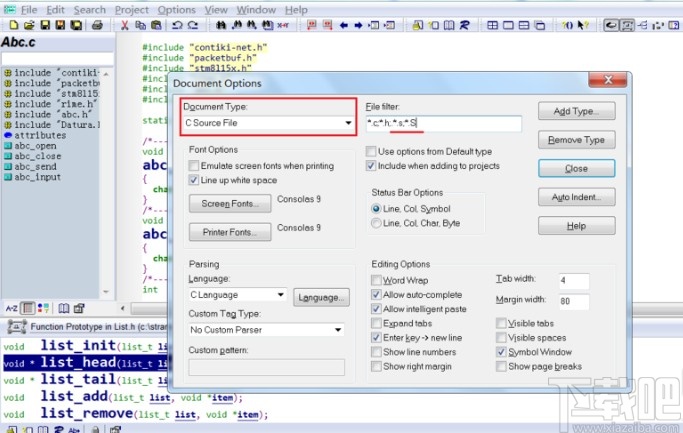The width and height of the screenshot is (683, 433).
Task: Click the Screen Fonts button
Action: [230, 203]
